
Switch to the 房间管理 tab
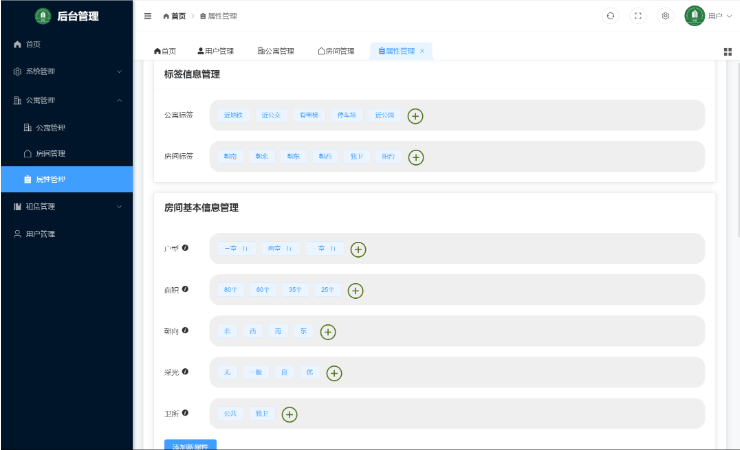tap(335, 51)
